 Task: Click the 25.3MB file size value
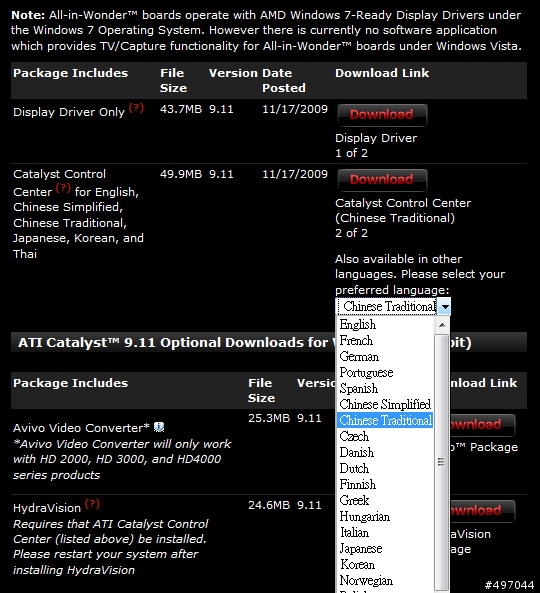269,418
